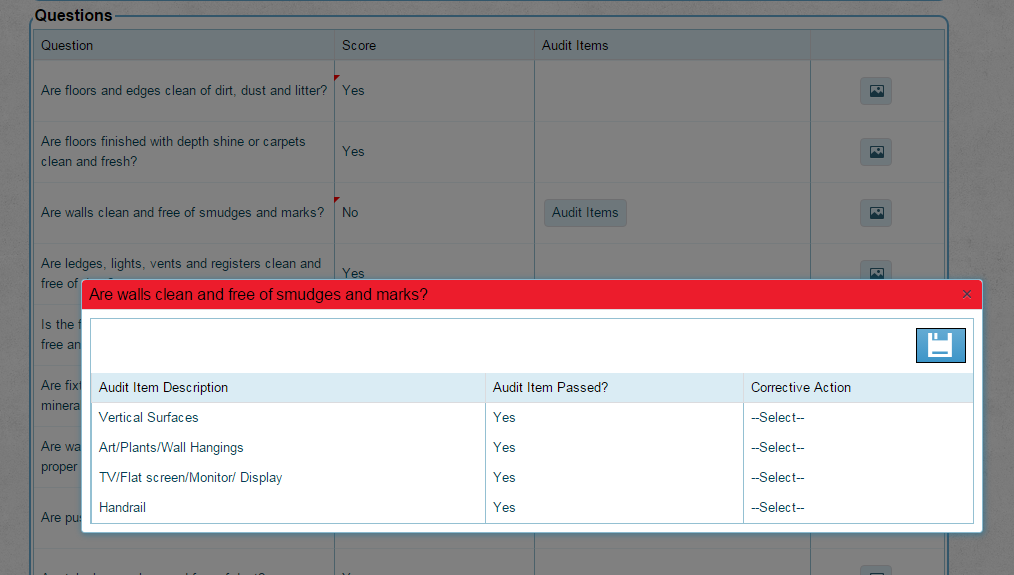This screenshot has height=575, width=1014.
Task: Open Corrective Action dropdown for Vertical Surfaces
Action: [x=778, y=418]
